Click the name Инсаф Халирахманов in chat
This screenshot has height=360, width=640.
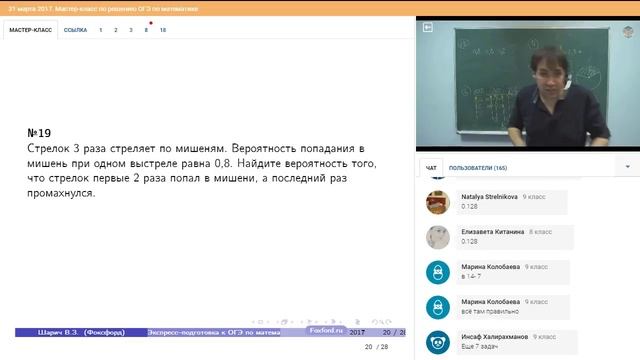coord(494,337)
